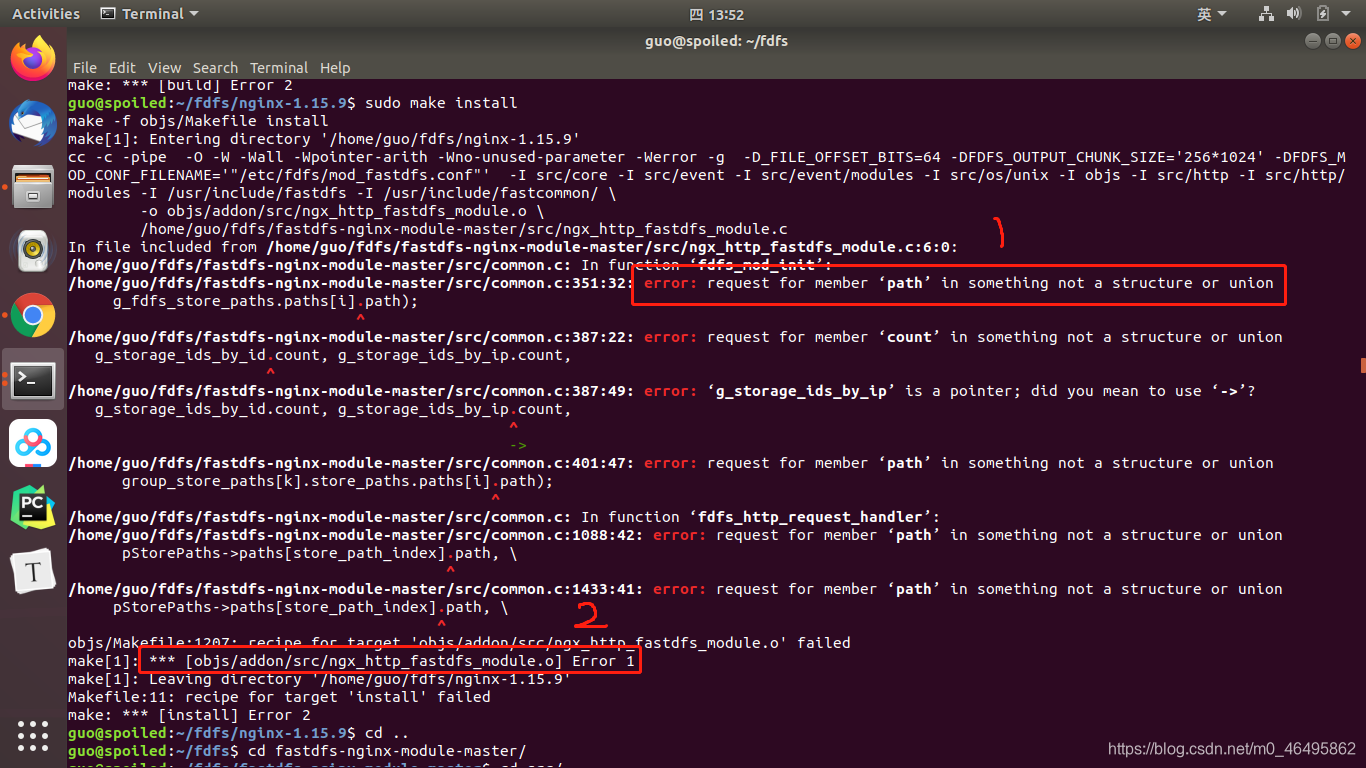1366x768 pixels.
Task: Open the Help menu
Action: coord(335,68)
